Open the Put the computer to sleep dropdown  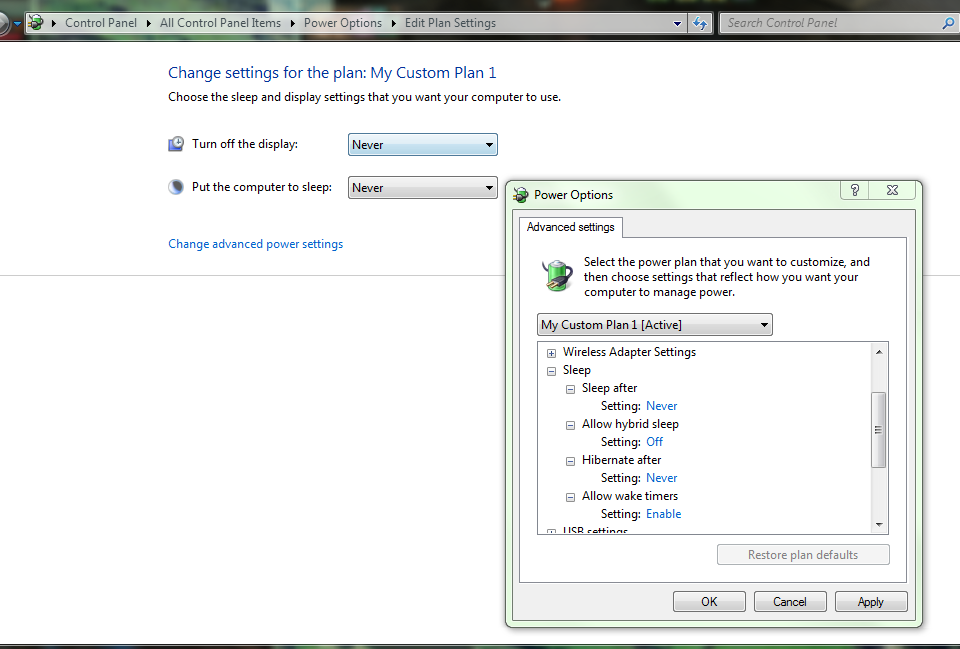click(422, 187)
